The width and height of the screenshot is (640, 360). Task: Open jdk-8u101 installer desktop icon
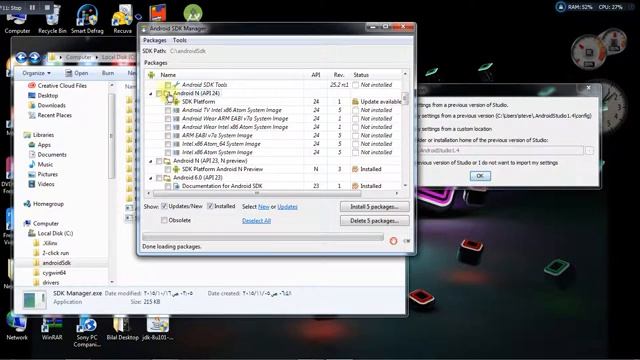click(x=158, y=328)
